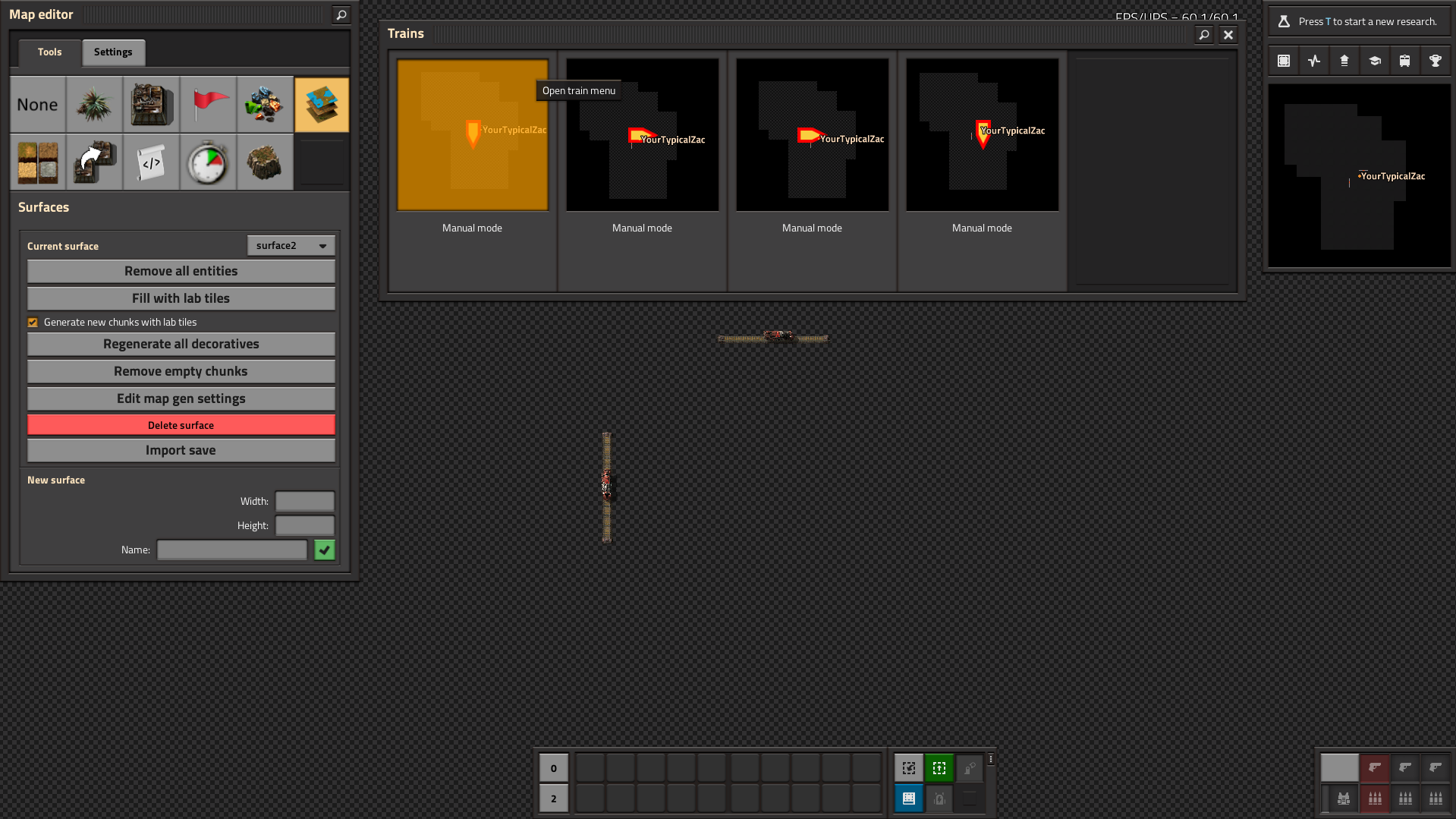Click Remove empty chunks
The height and width of the screenshot is (819, 1456).
pos(181,371)
